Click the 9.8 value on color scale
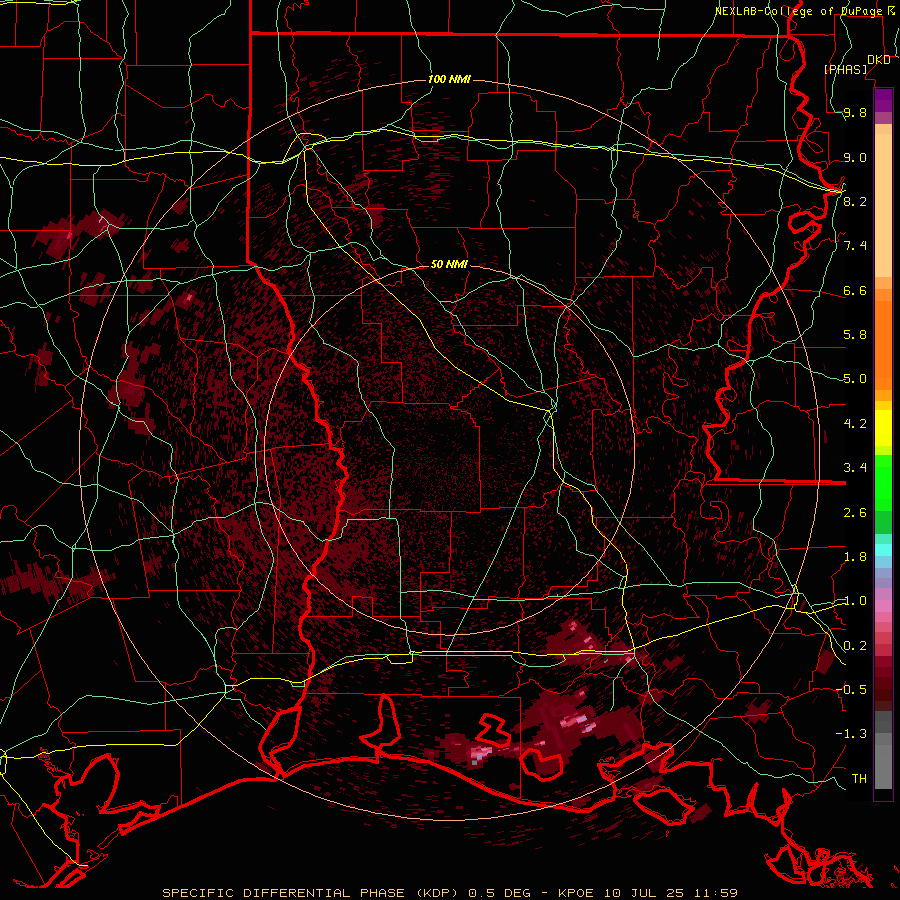This screenshot has width=900, height=900. point(855,113)
